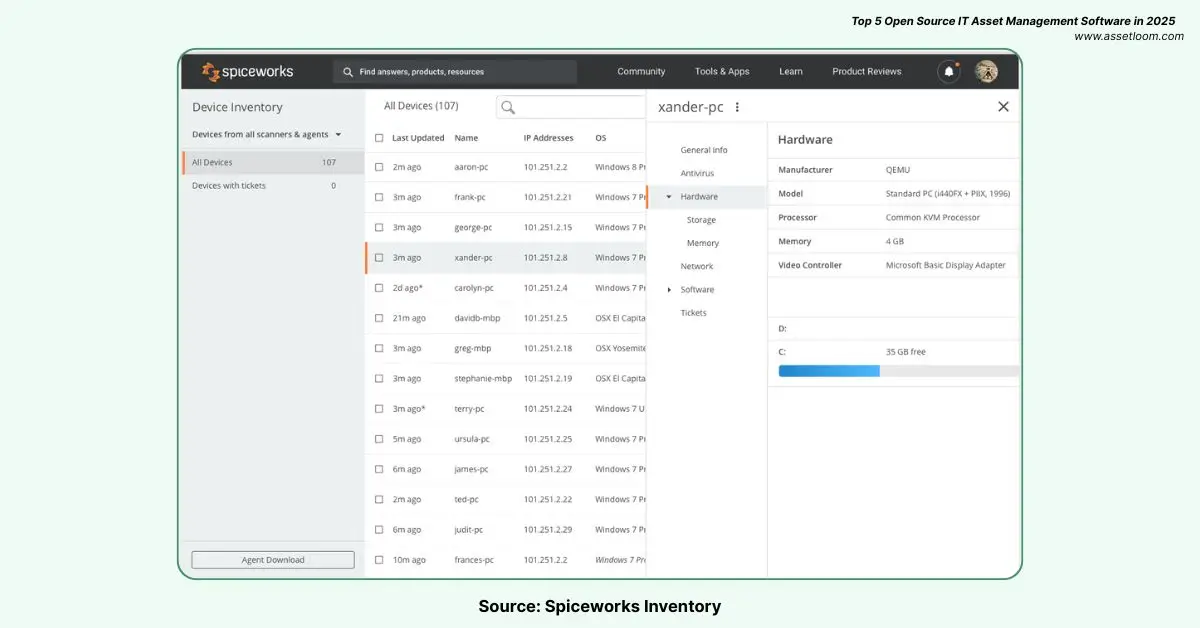Viewport: 1200px width, 628px height.
Task: Check the box for aaron-pc
Action: tap(379, 167)
